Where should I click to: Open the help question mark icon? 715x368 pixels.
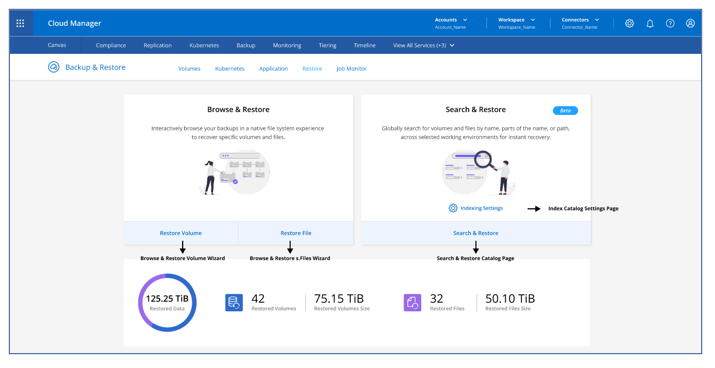pyautogui.click(x=670, y=23)
